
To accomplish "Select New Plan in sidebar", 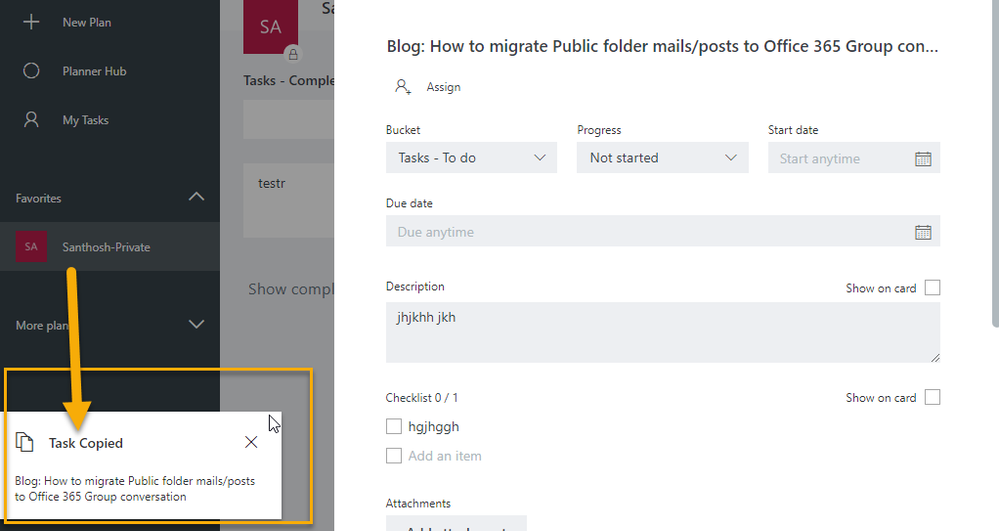I will (x=87, y=22).
